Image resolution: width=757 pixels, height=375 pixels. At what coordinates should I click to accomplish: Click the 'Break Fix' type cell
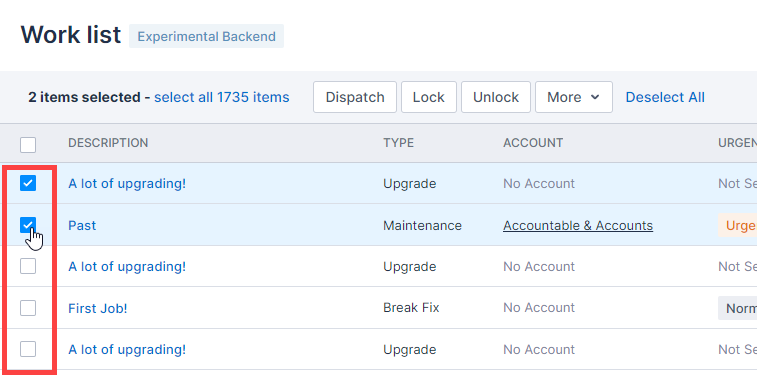point(411,308)
